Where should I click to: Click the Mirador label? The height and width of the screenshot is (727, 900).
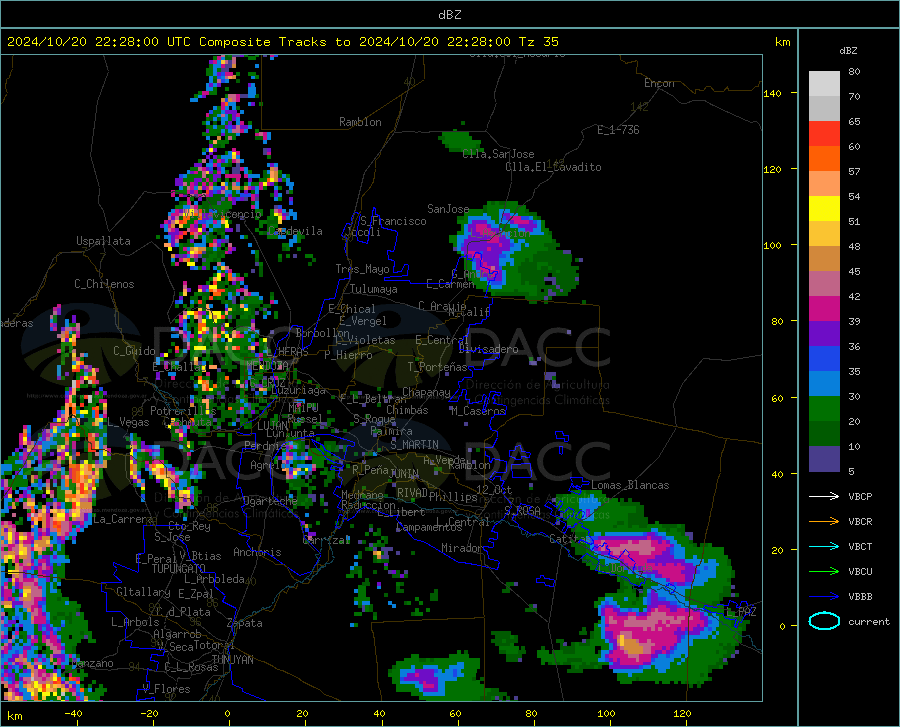tap(462, 548)
